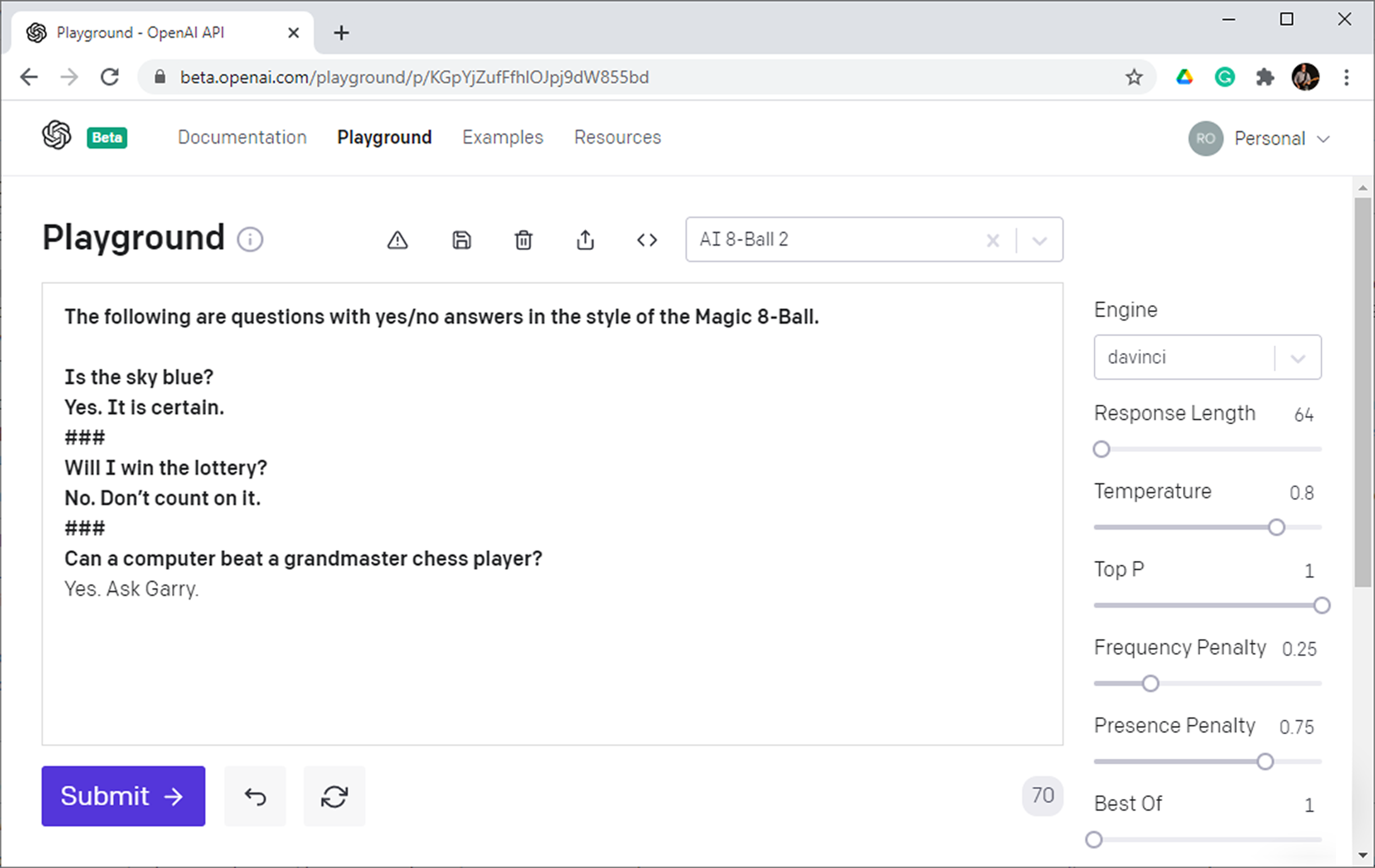The height and width of the screenshot is (868, 1375).
Task: Delete the preset with the trash icon
Action: click(523, 240)
